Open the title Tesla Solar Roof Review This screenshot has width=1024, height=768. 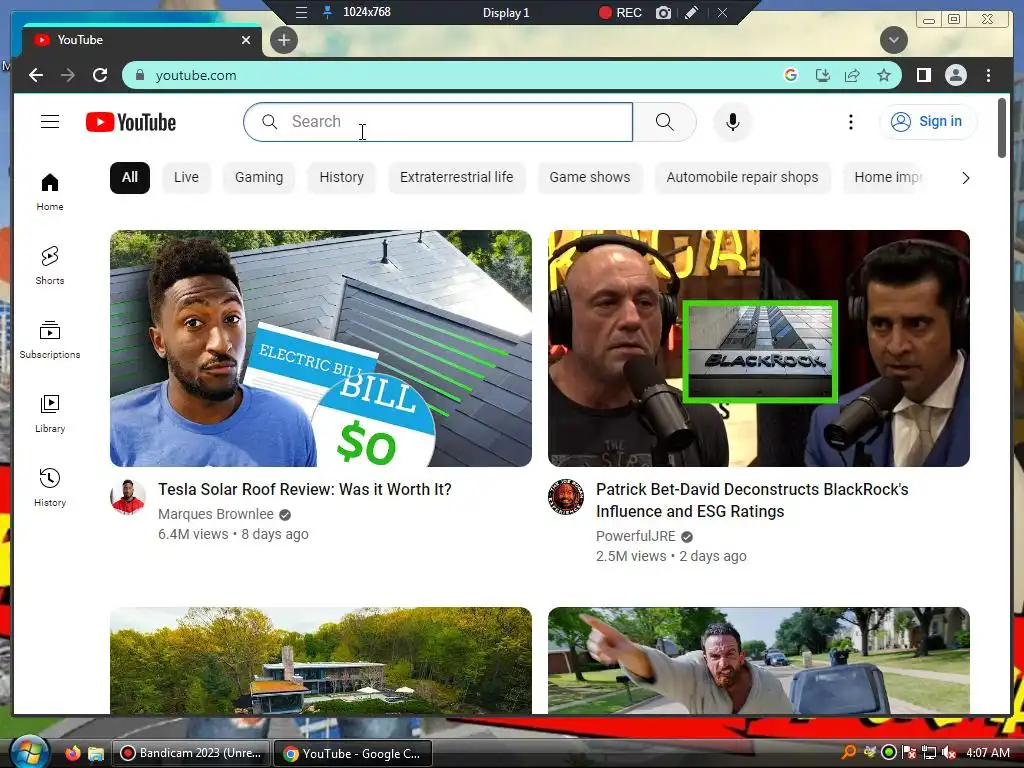pos(304,490)
